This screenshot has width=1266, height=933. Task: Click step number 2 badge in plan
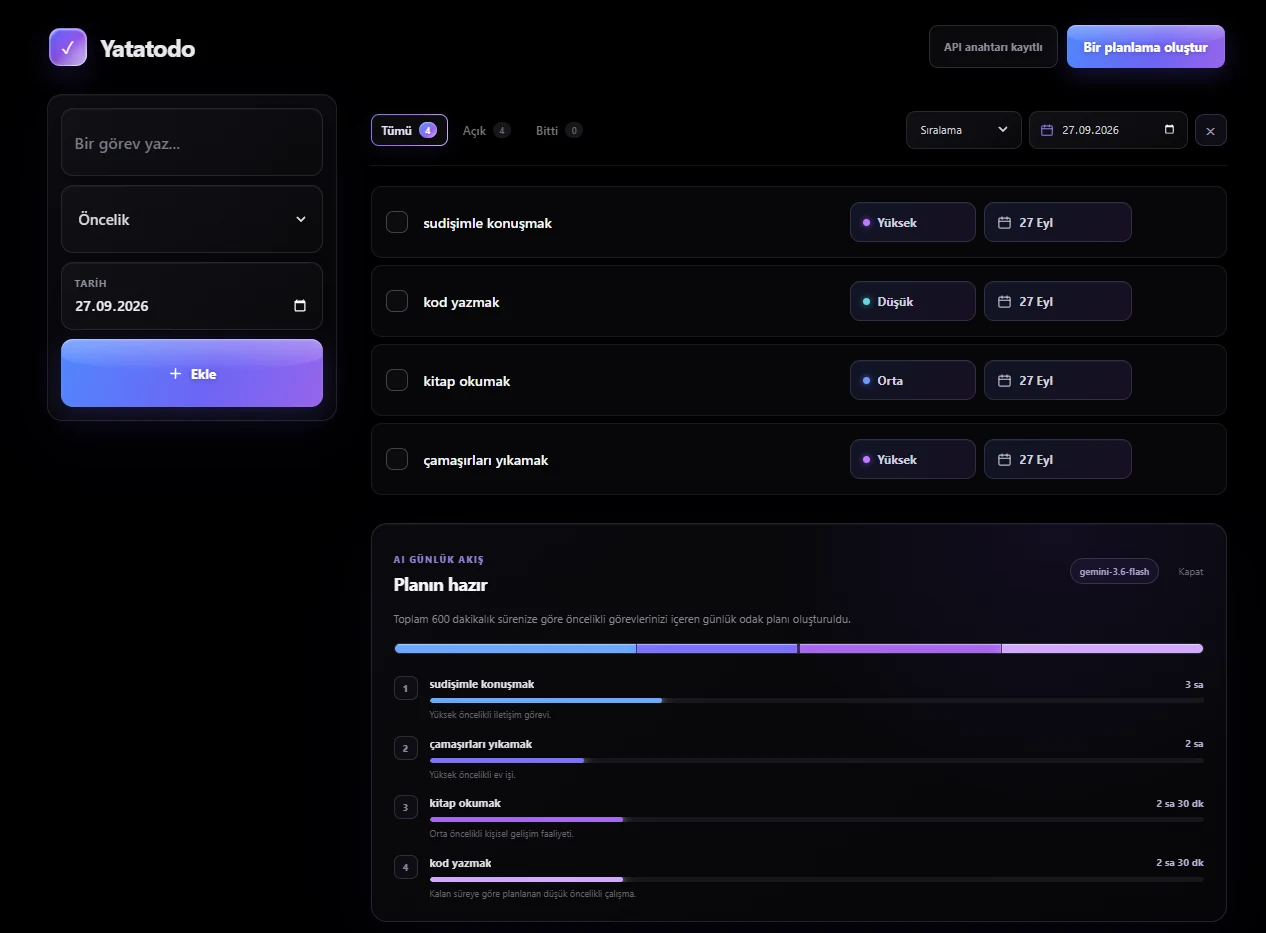click(405, 748)
